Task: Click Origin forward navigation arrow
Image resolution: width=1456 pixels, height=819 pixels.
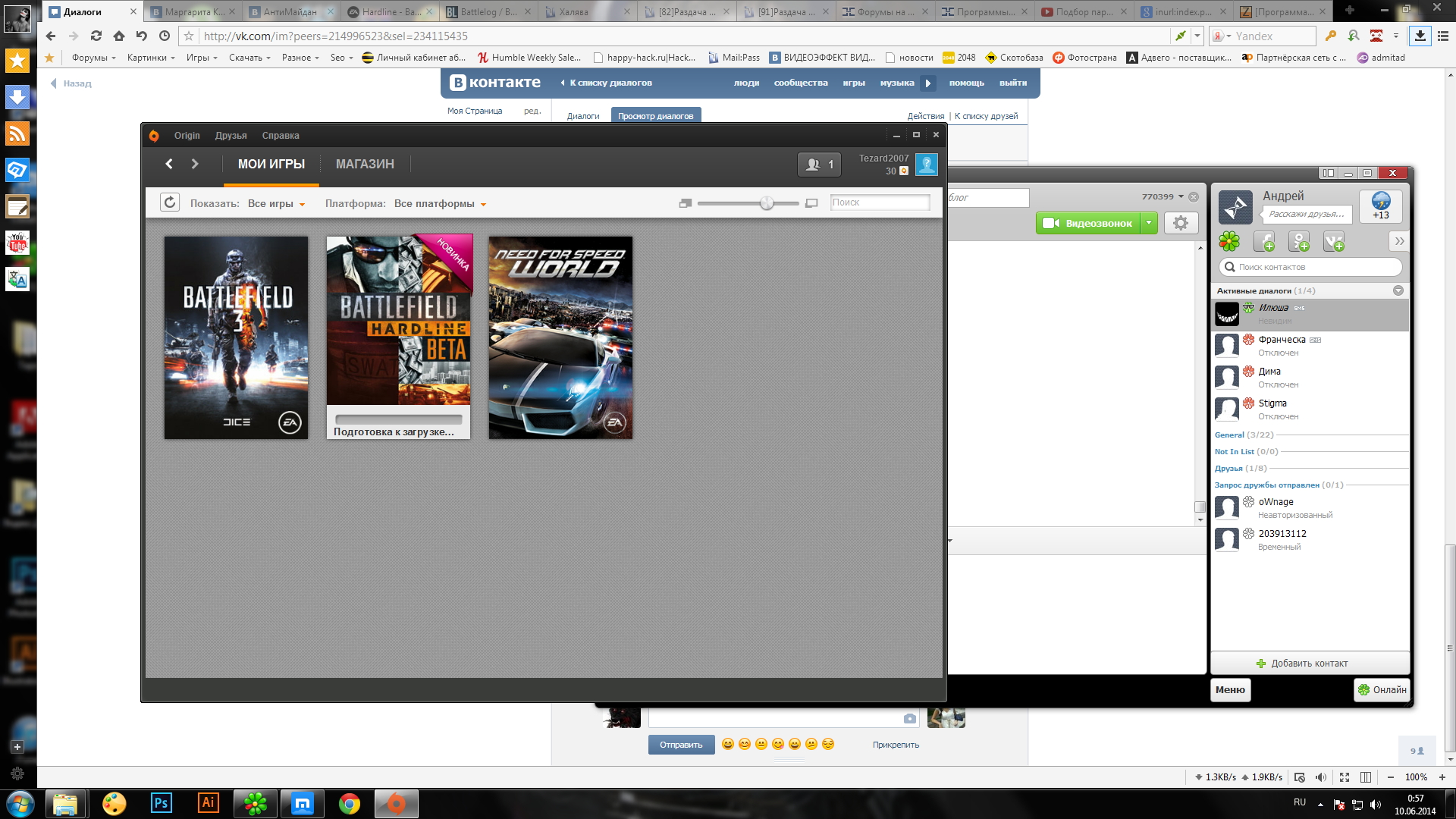Action: click(195, 164)
